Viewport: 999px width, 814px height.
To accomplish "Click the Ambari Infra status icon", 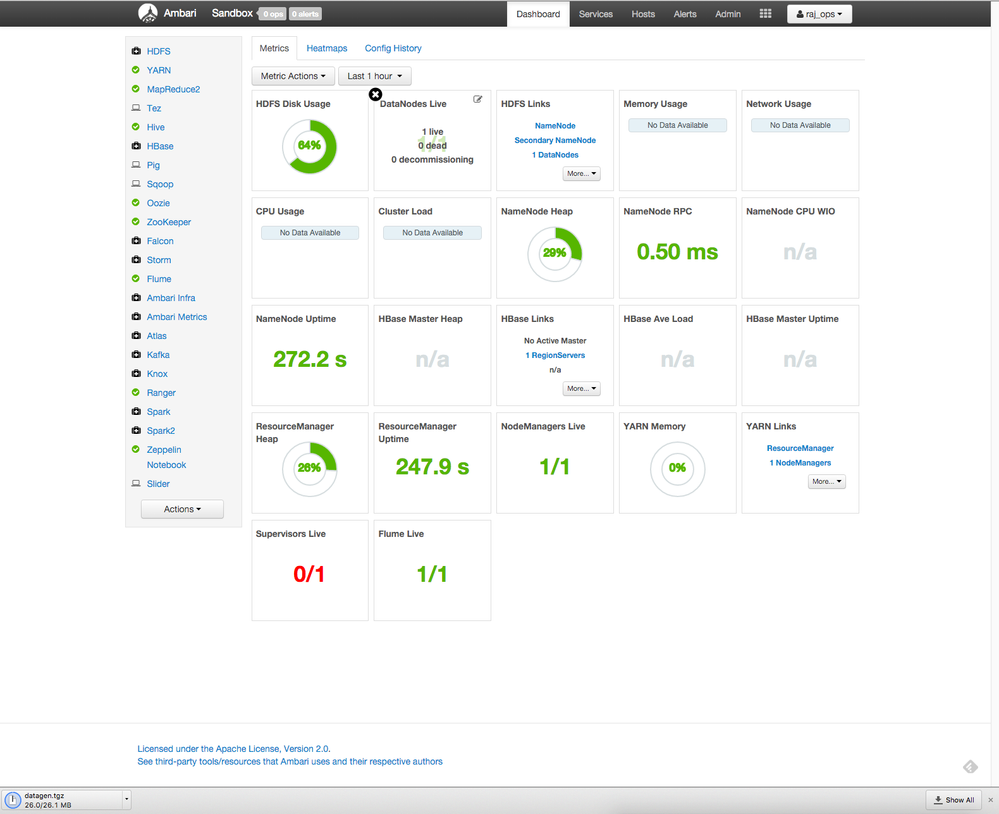I will coord(136,297).
